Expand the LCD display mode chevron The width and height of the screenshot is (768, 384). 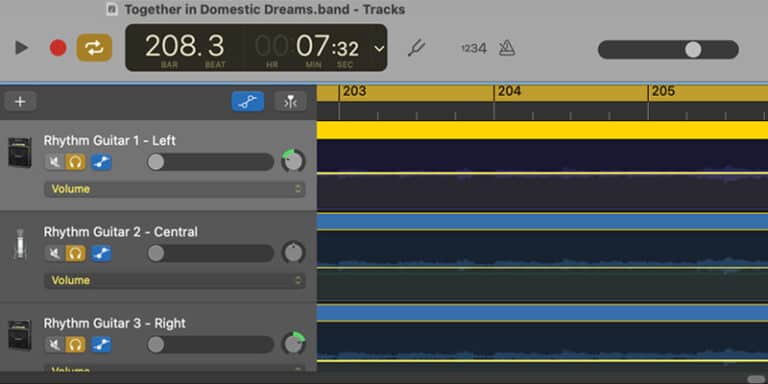click(379, 48)
